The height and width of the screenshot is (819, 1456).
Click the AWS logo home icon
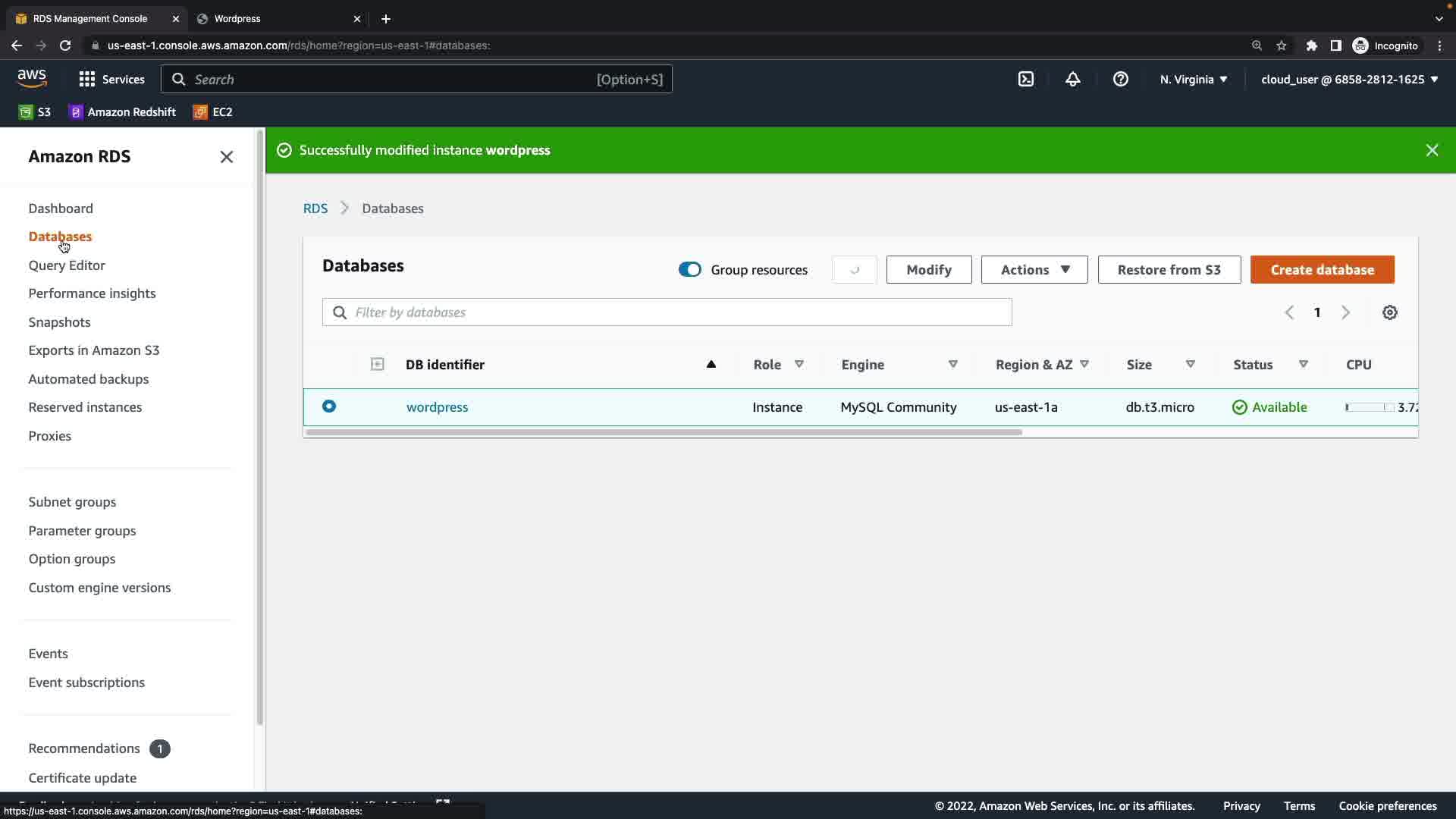pos(32,79)
